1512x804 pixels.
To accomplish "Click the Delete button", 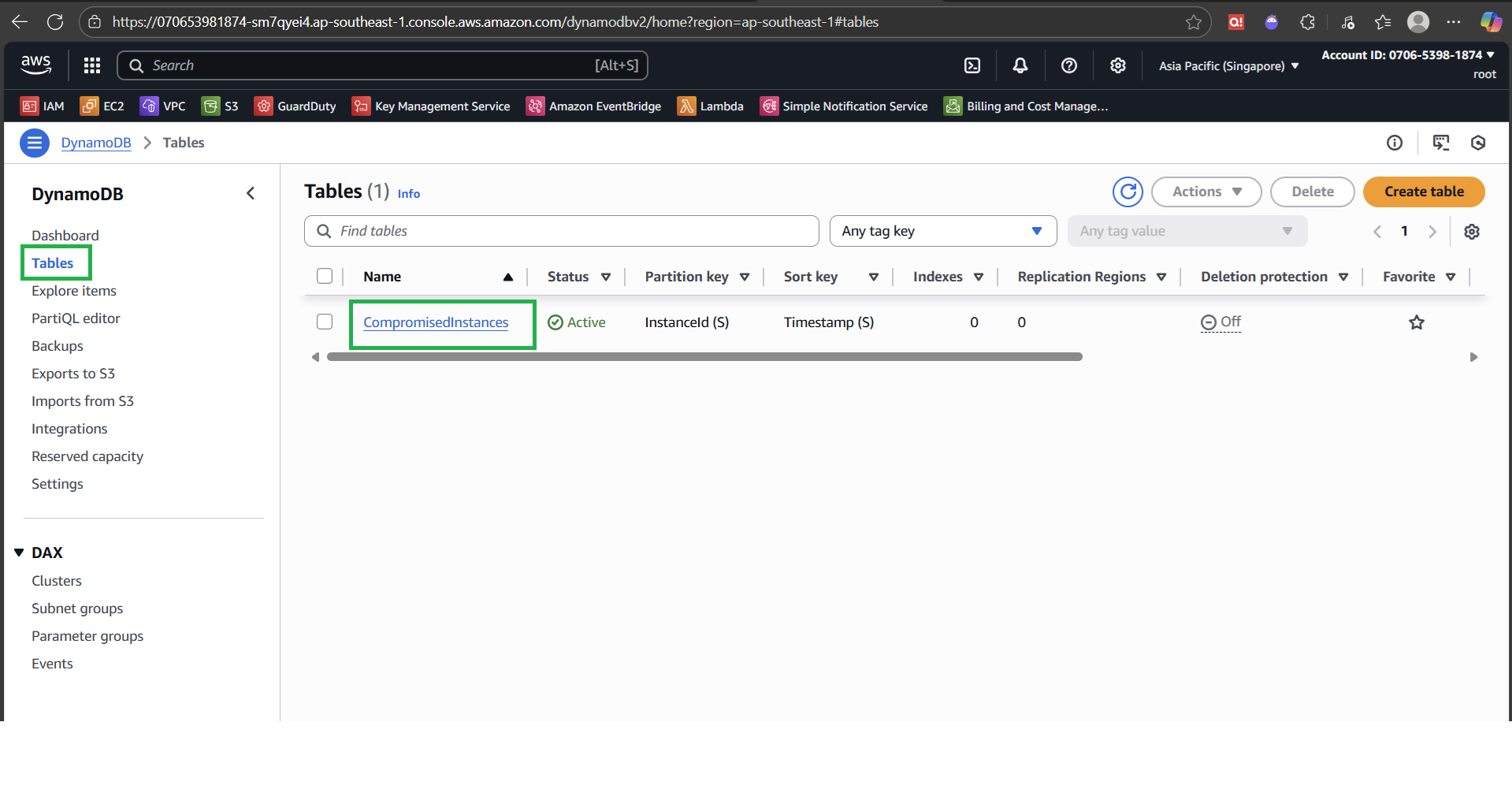I will point(1313,192).
